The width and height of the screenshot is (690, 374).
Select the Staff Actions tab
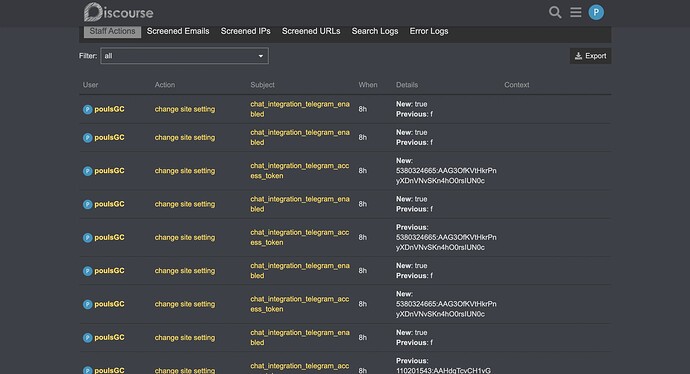click(112, 31)
